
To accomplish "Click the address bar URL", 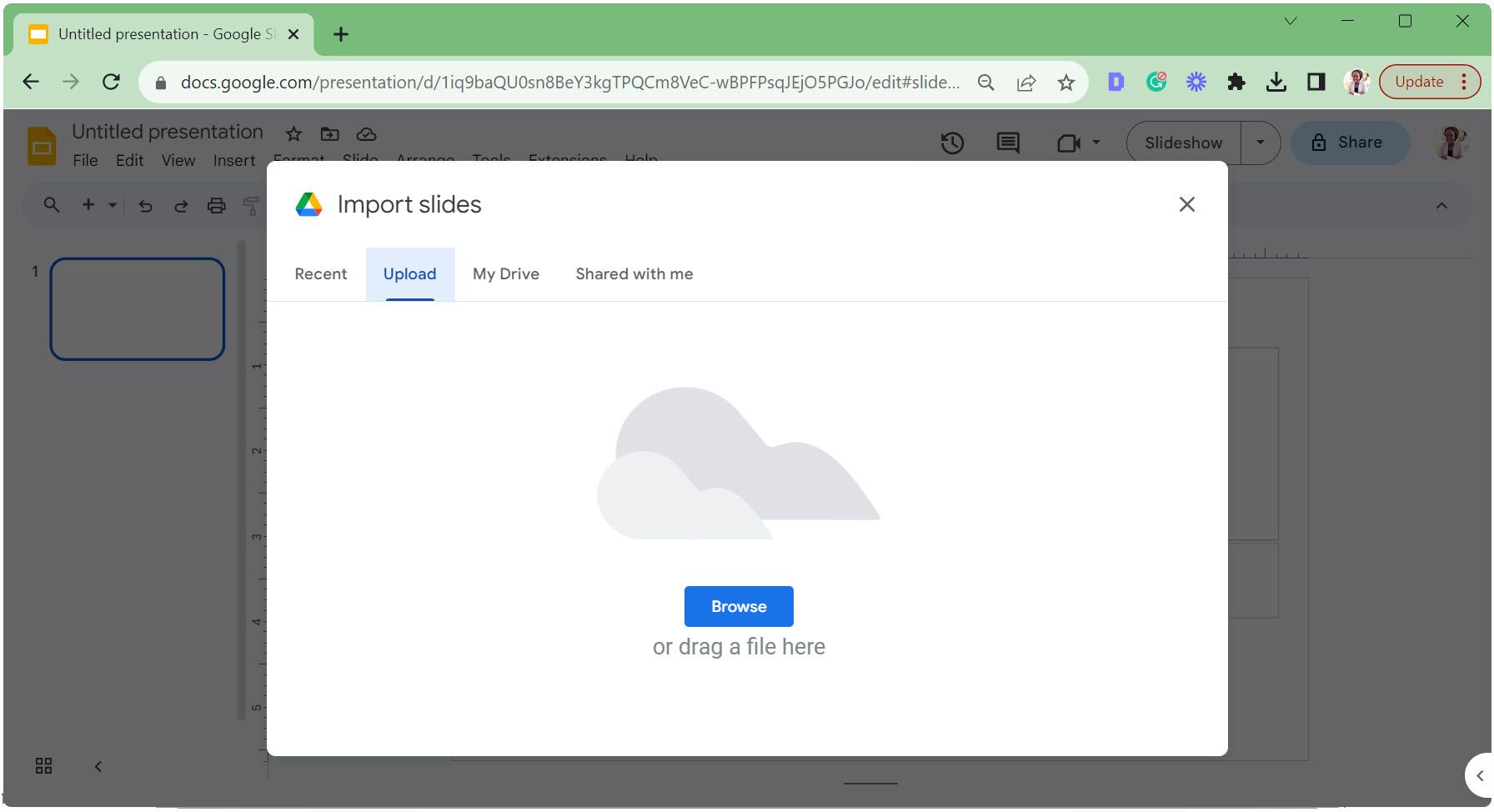I will 570,83.
